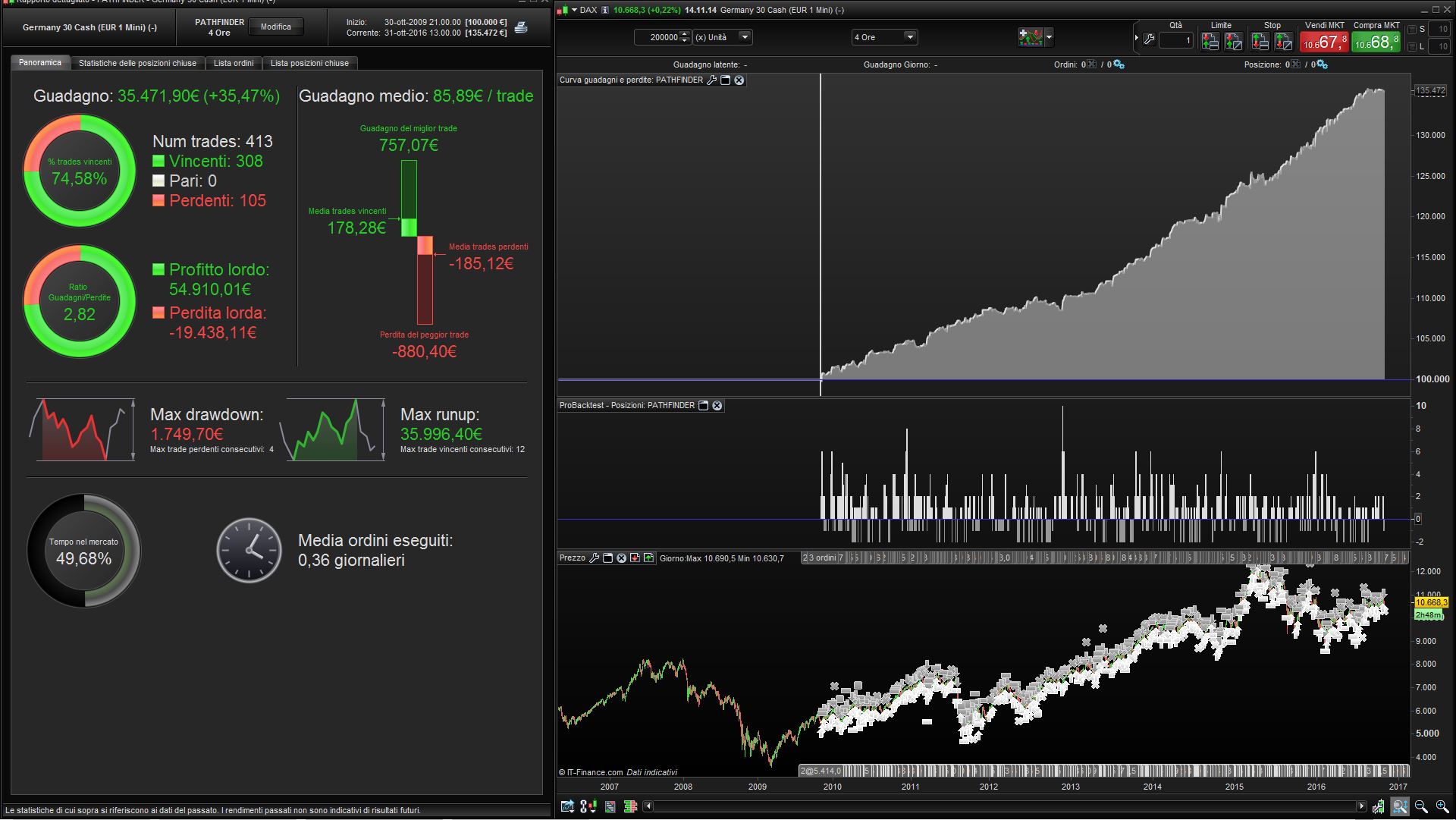
Task: Expand the DAX instrument dropdown arrow
Action: (x=574, y=10)
